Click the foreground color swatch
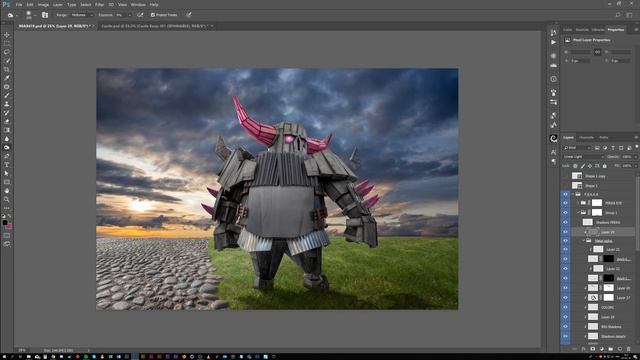This screenshot has height=360, width=640. 5,223
